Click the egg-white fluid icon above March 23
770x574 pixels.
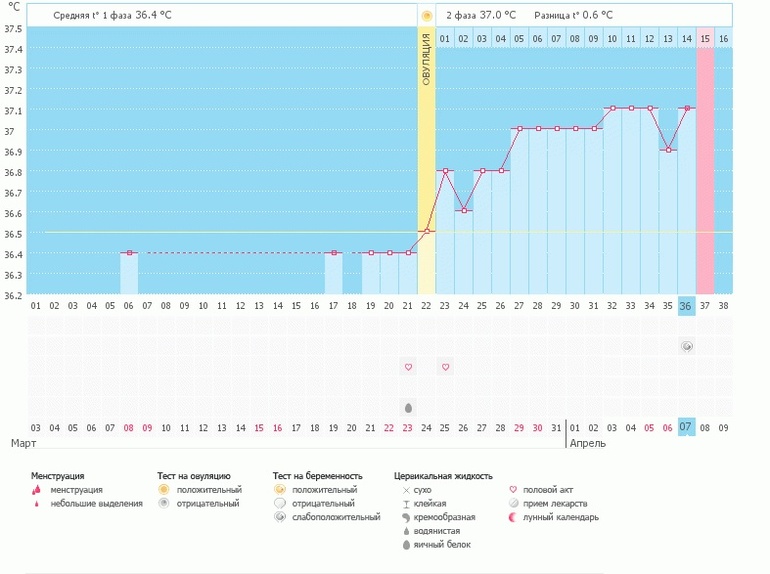click(x=408, y=407)
